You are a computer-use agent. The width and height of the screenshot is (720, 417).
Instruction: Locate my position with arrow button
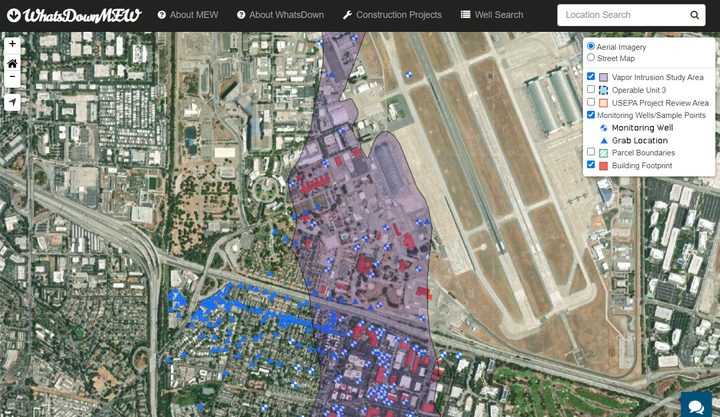[x=12, y=102]
